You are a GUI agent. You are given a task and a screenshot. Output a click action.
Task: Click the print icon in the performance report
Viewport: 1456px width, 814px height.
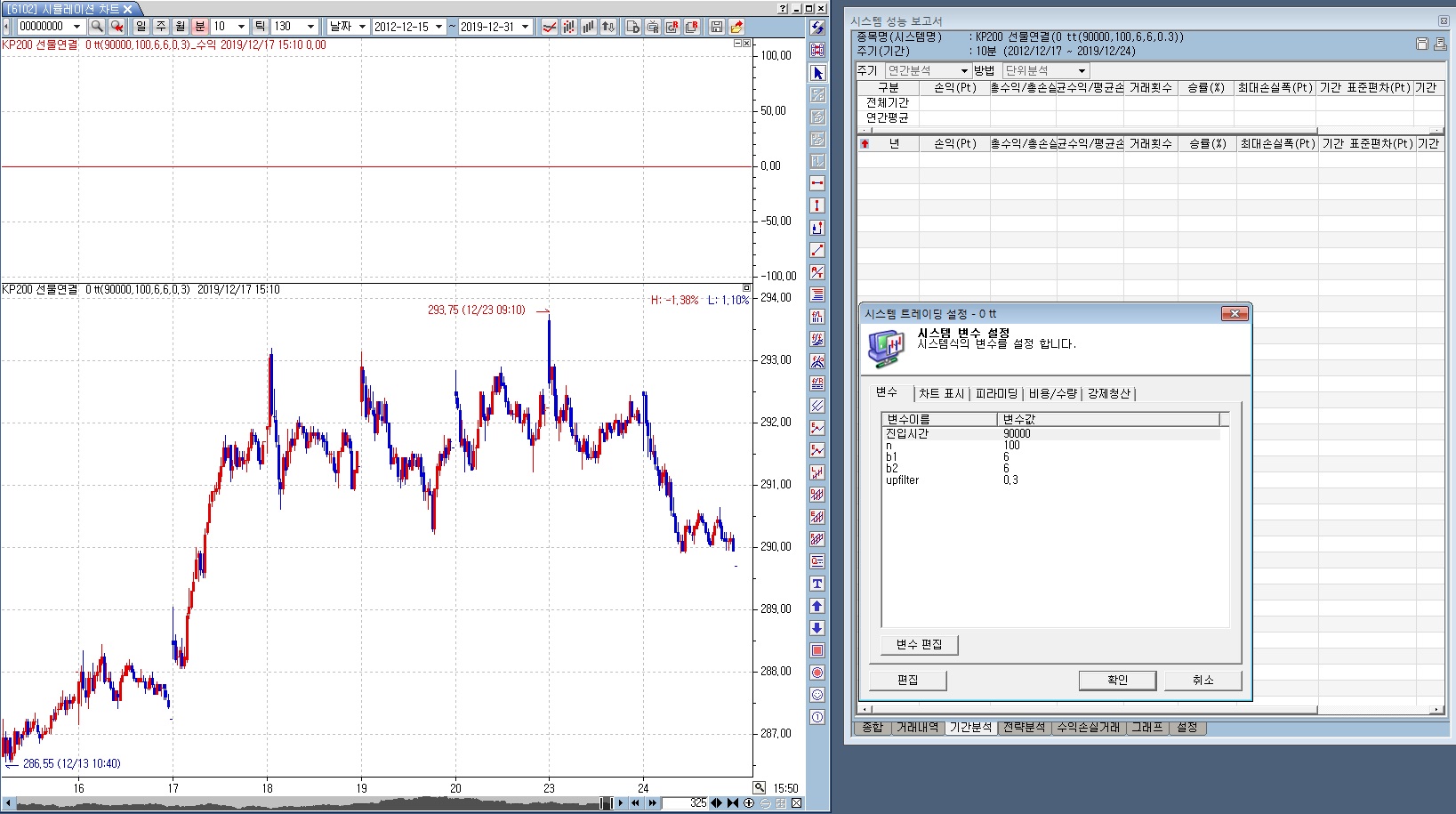pyautogui.click(x=1439, y=44)
